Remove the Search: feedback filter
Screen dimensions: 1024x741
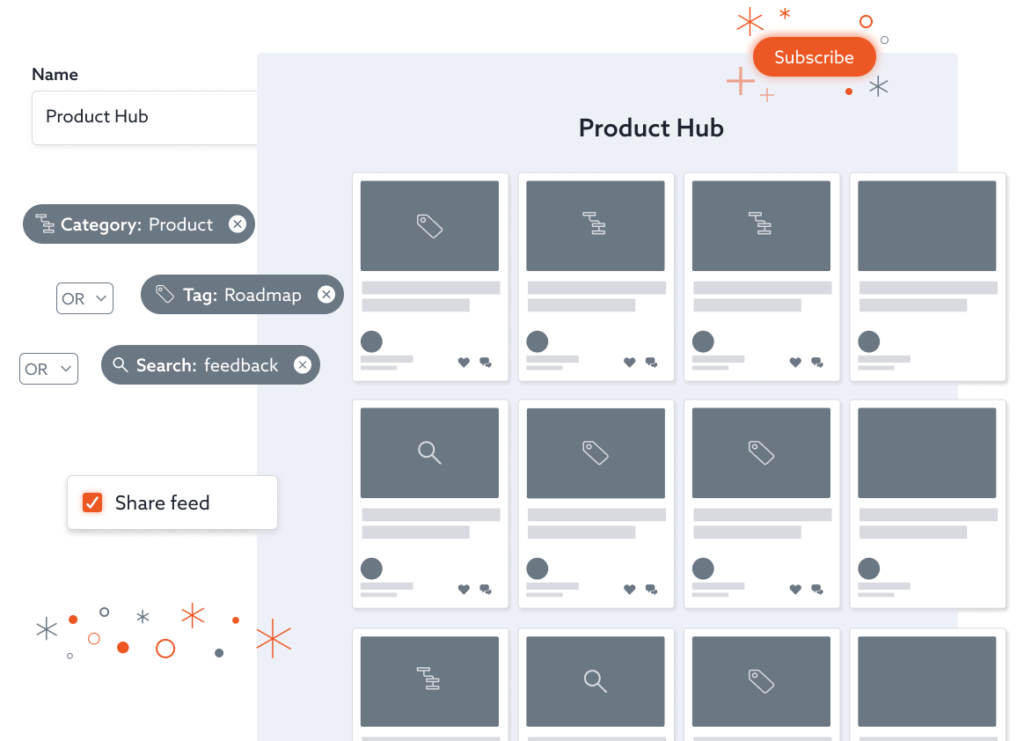coord(302,365)
